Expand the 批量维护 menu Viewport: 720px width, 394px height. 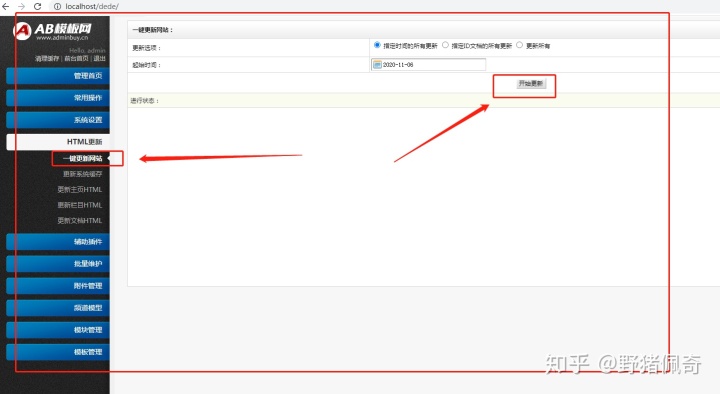click(58, 264)
